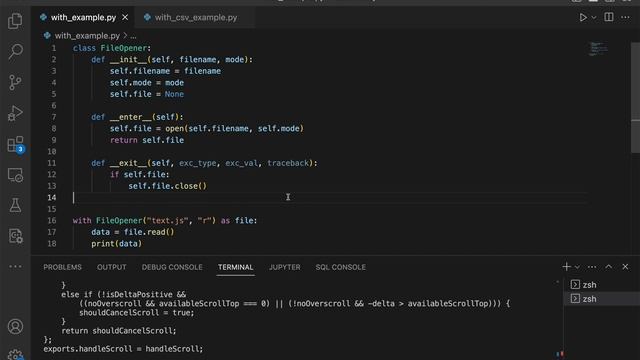The width and height of the screenshot is (640, 360).
Task: Open the JUPYTER panel tab
Action: point(284,267)
